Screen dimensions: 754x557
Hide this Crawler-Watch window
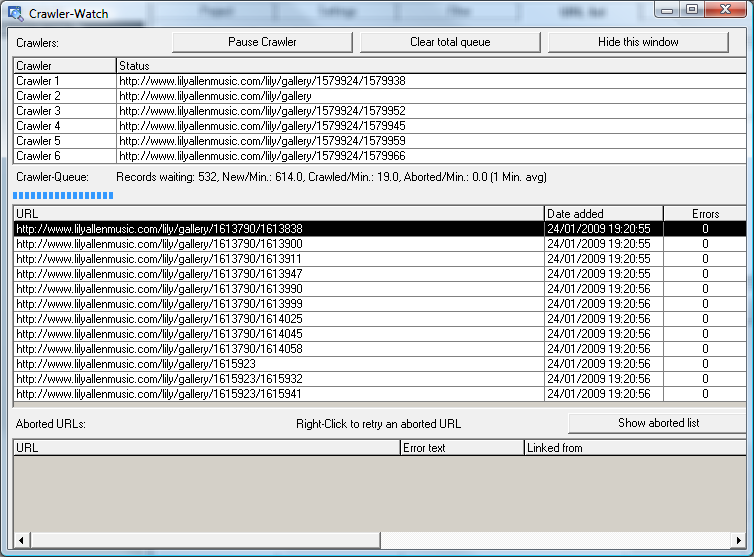[638, 42]
